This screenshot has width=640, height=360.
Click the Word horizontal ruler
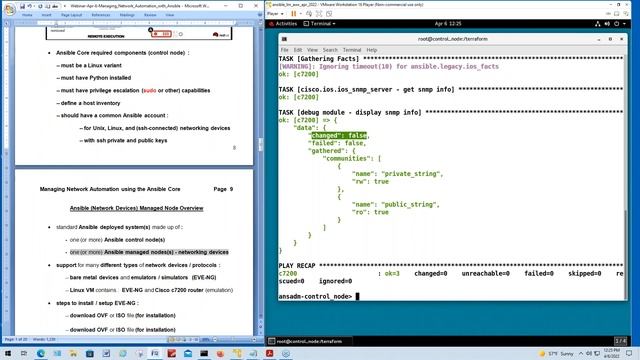coord(137,22)
